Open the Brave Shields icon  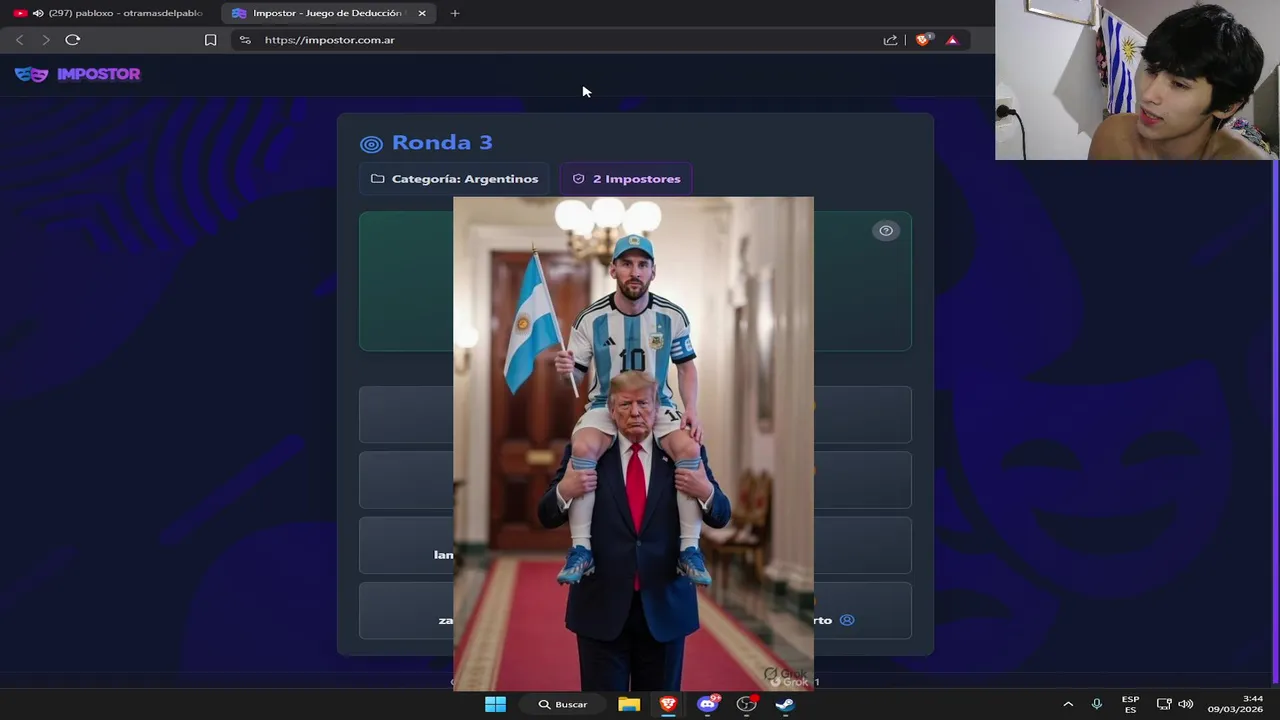923,40
